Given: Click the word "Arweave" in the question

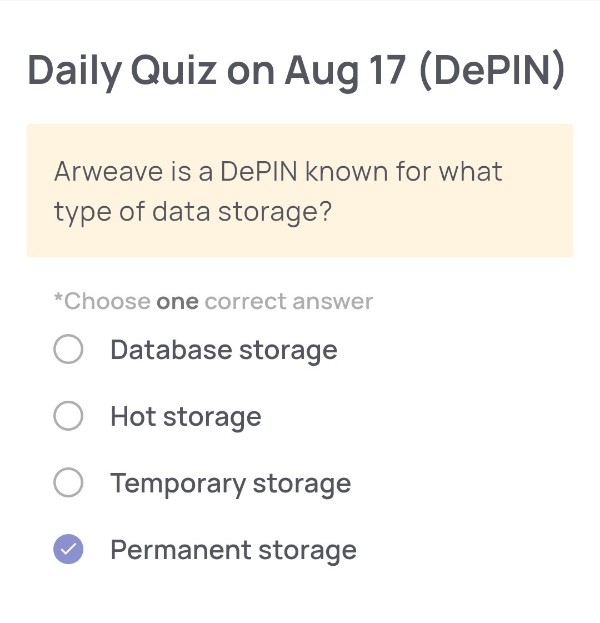Looking at the screenshot, I should click(x=108, y=172).
